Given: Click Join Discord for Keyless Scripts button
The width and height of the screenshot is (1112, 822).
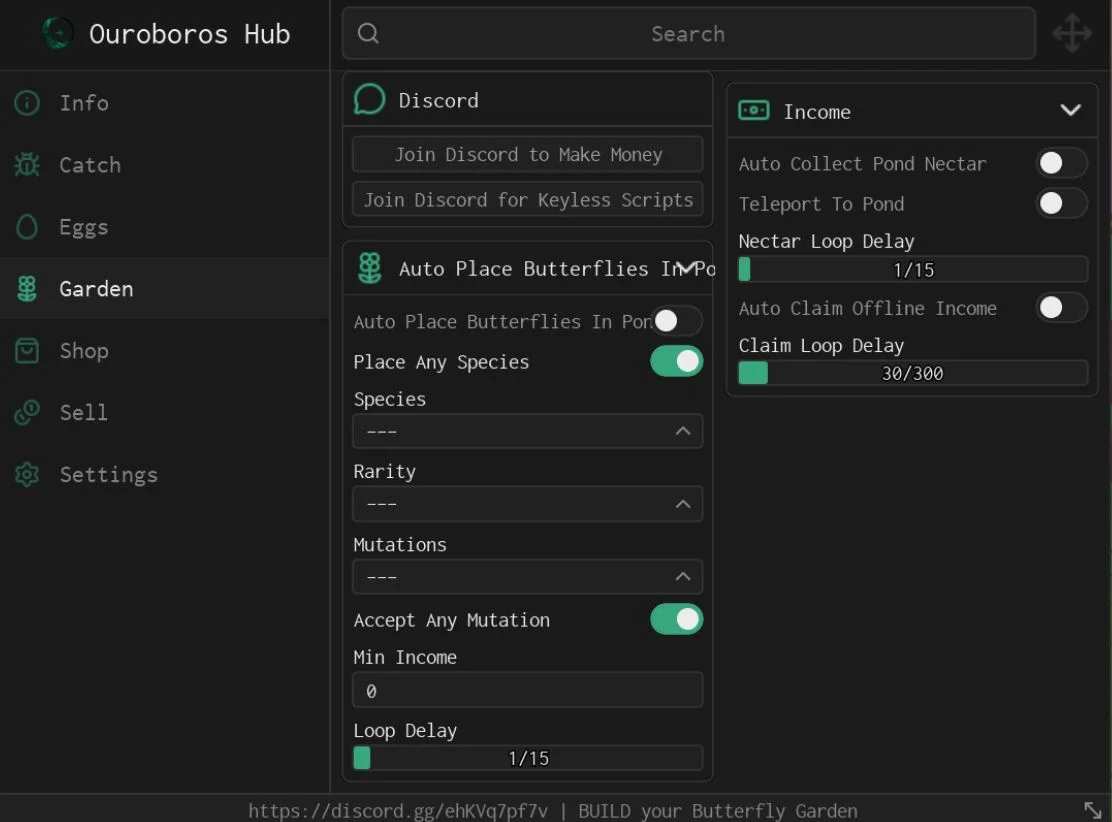Looking at the screenshot, I should pos(528,199).
